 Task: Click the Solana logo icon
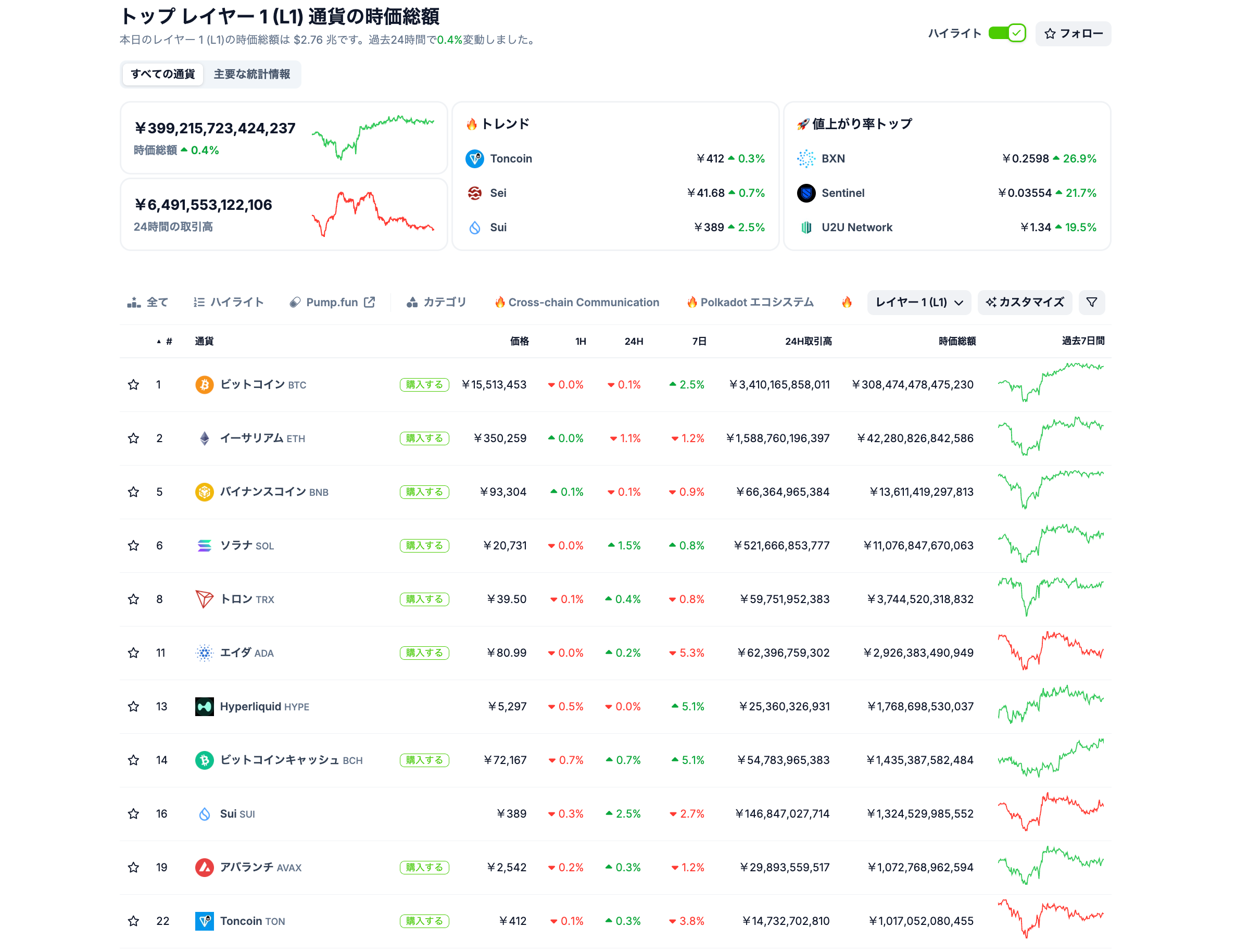(204, 546)
